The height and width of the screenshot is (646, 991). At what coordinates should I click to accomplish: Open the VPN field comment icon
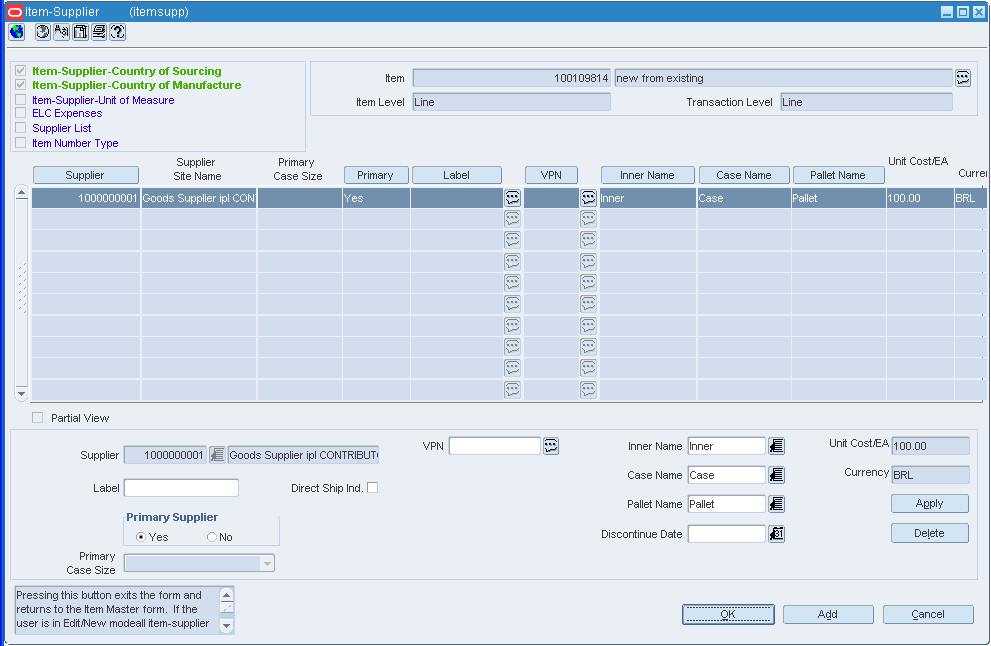pos(551,446)
